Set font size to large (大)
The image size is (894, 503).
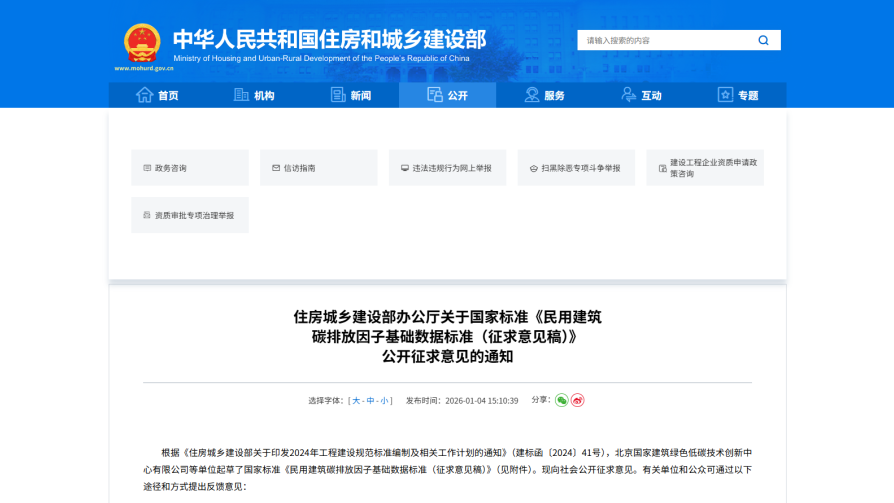355,400
